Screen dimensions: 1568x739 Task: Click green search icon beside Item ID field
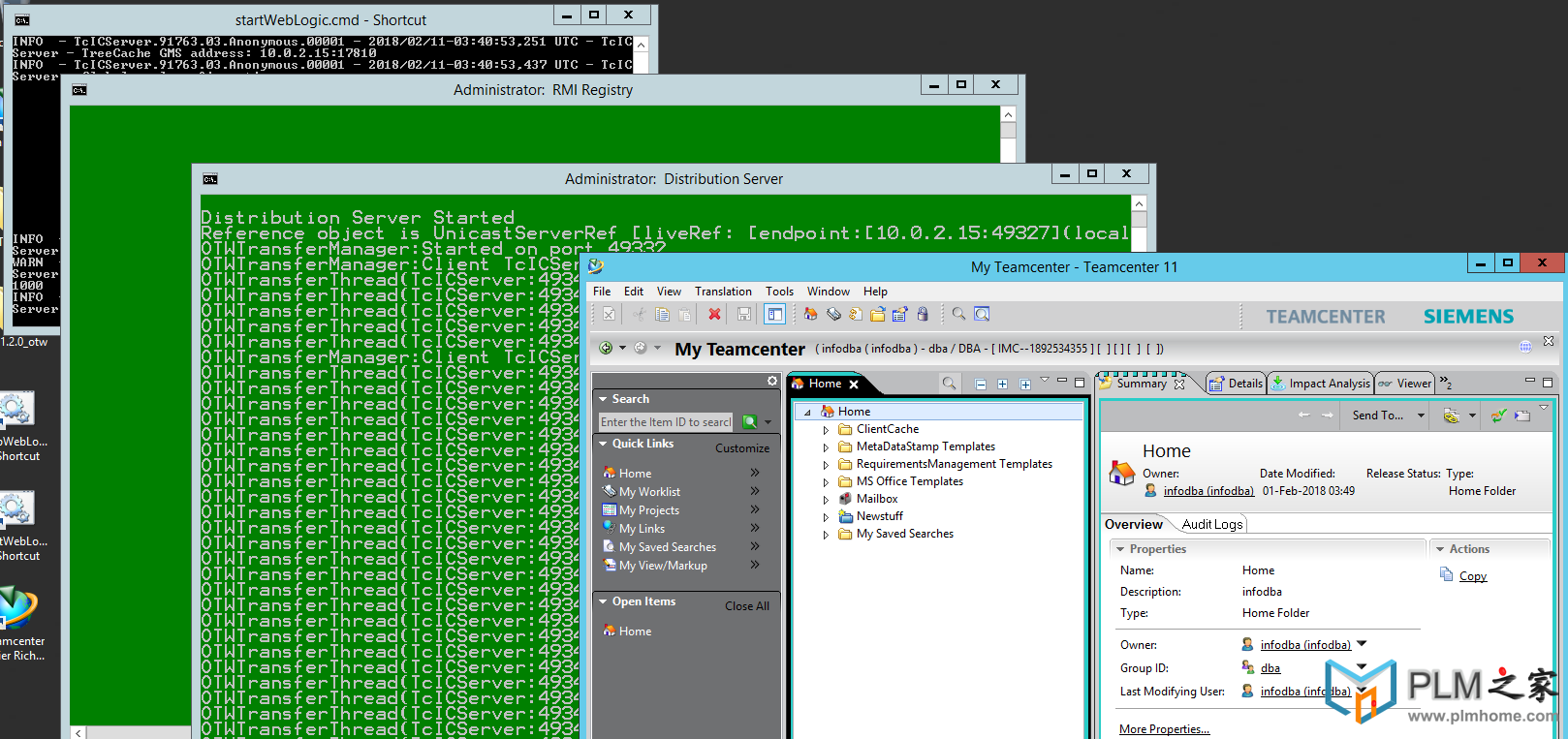pyautogui.click(x=749, y=421)
